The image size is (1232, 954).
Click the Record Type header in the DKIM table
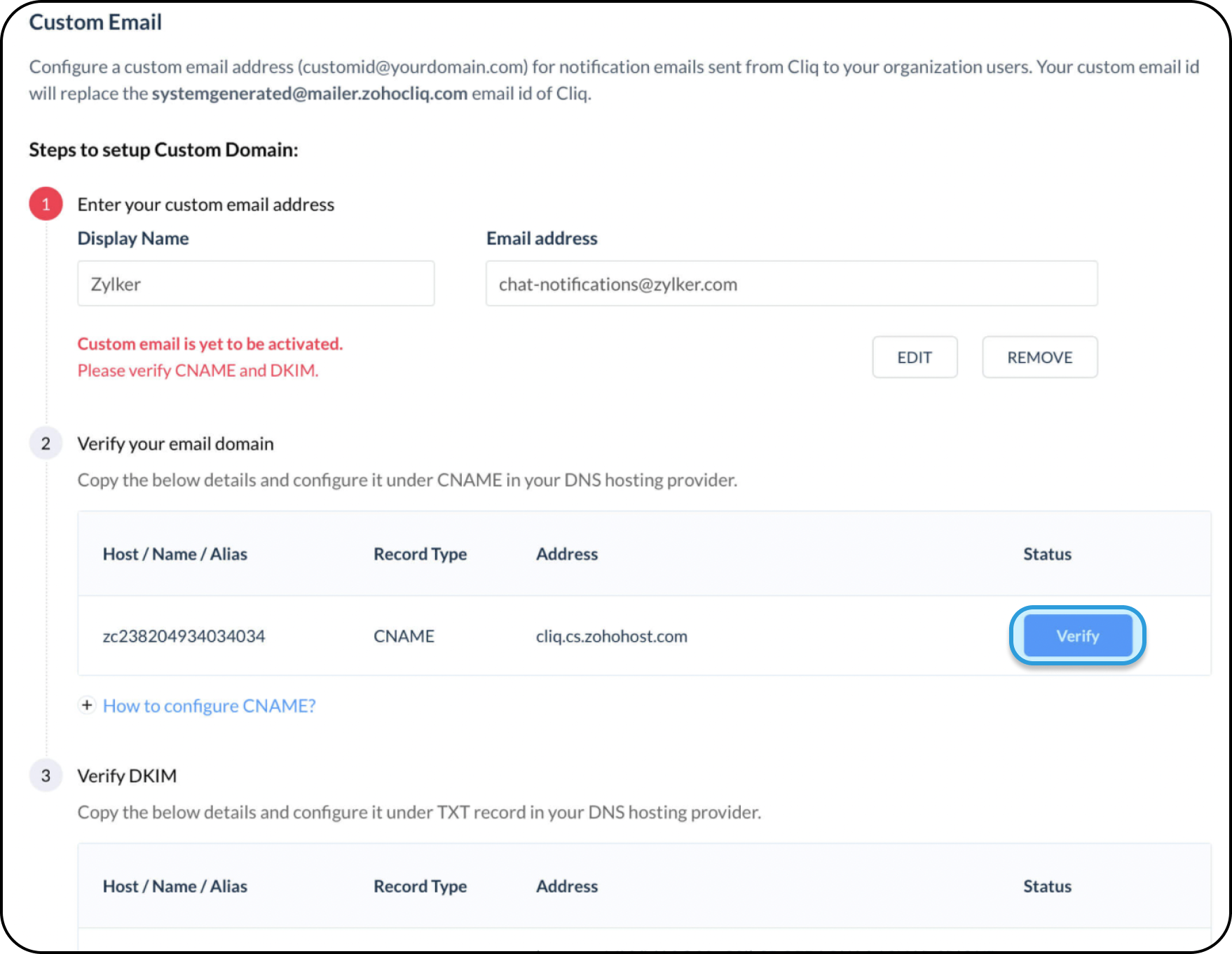pos(420,886)
